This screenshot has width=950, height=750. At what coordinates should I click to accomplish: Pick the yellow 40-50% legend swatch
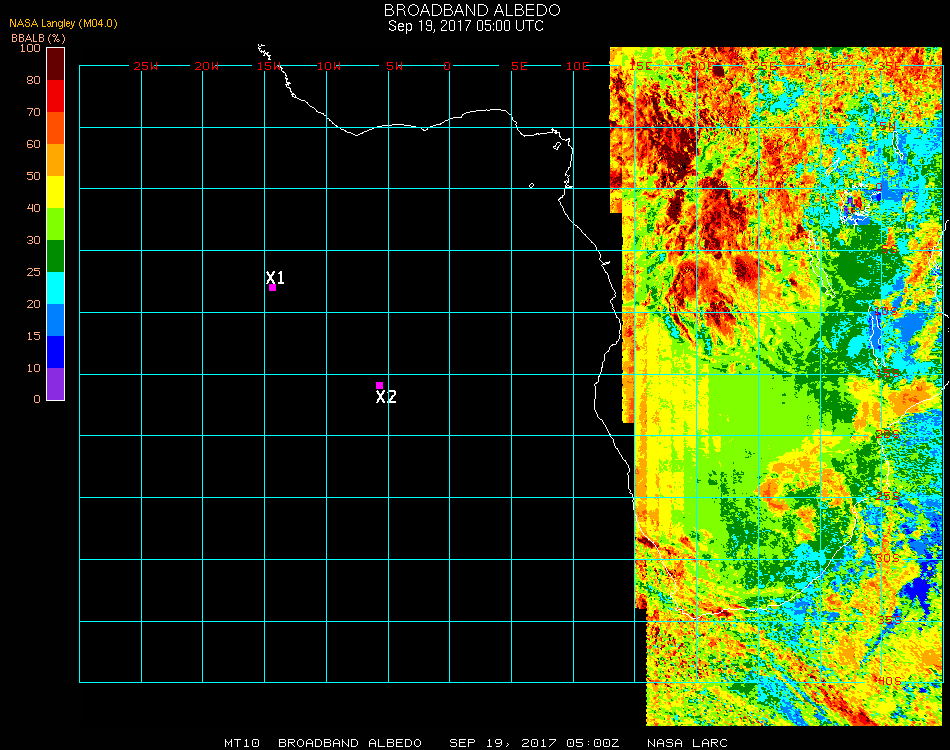(x=56, y=192)
